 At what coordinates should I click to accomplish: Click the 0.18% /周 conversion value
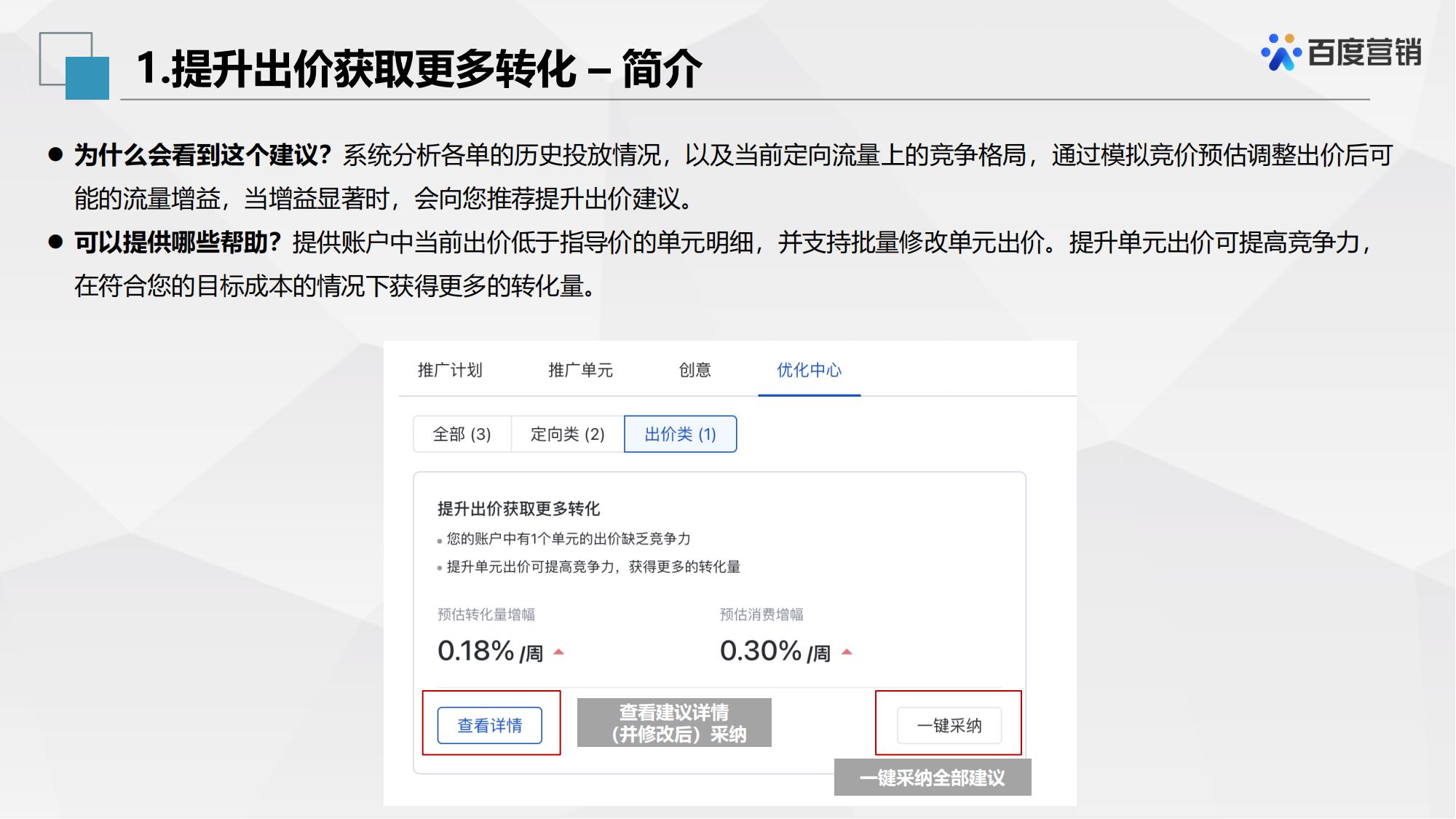pos(490,651)
